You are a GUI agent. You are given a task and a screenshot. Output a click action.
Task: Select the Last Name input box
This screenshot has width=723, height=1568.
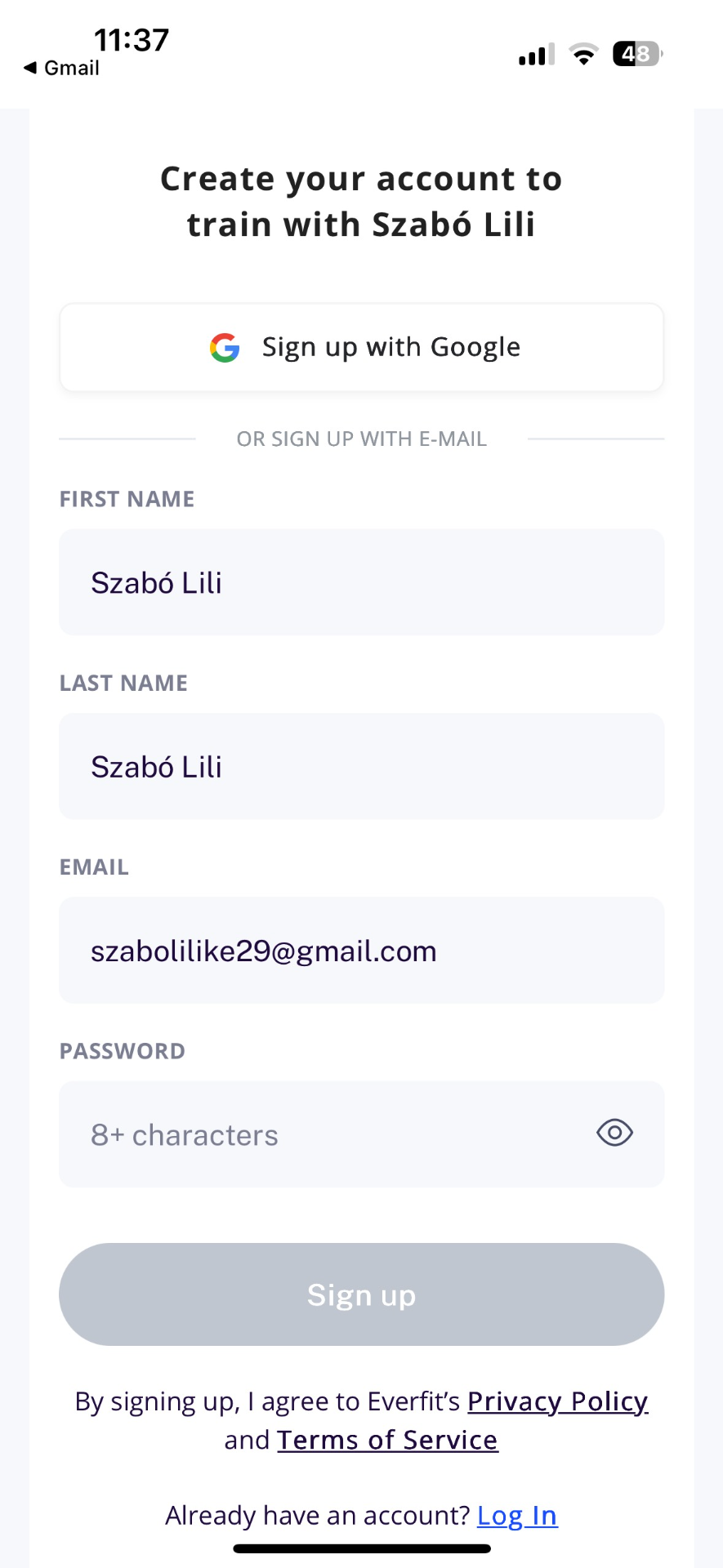coord(361,766)
